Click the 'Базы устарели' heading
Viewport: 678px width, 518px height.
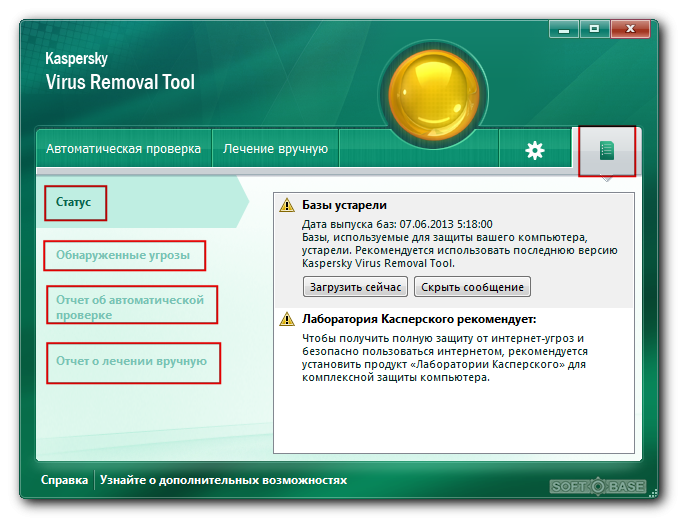(x=344, y=205)
